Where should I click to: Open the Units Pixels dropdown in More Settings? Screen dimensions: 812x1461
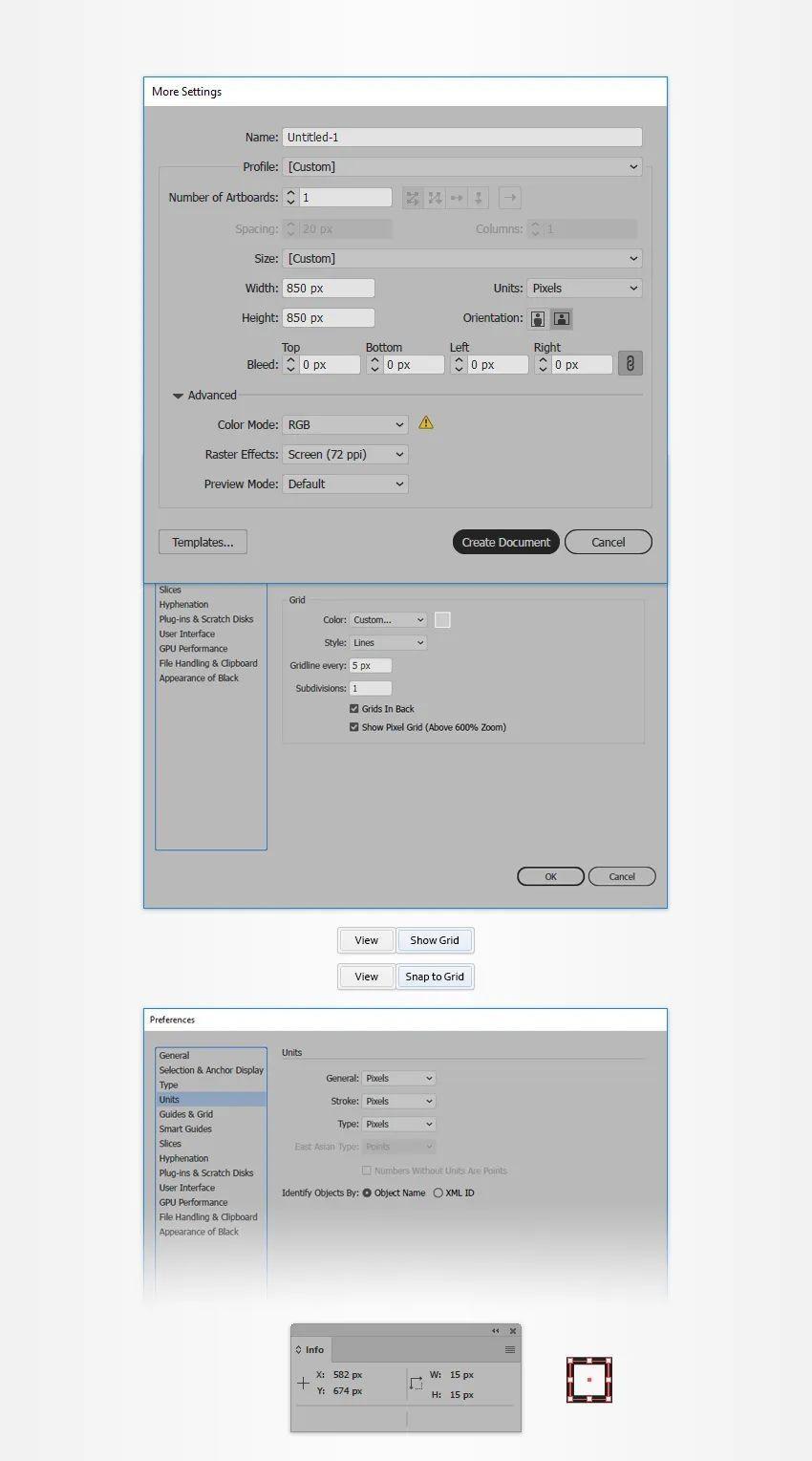point(585,289)
